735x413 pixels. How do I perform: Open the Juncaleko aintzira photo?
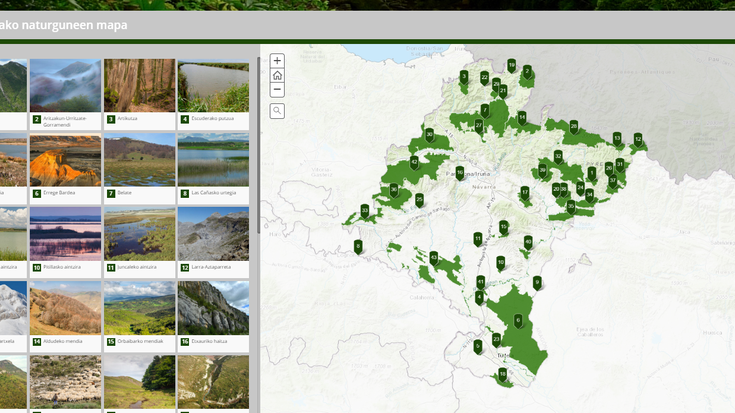point(140,234)
